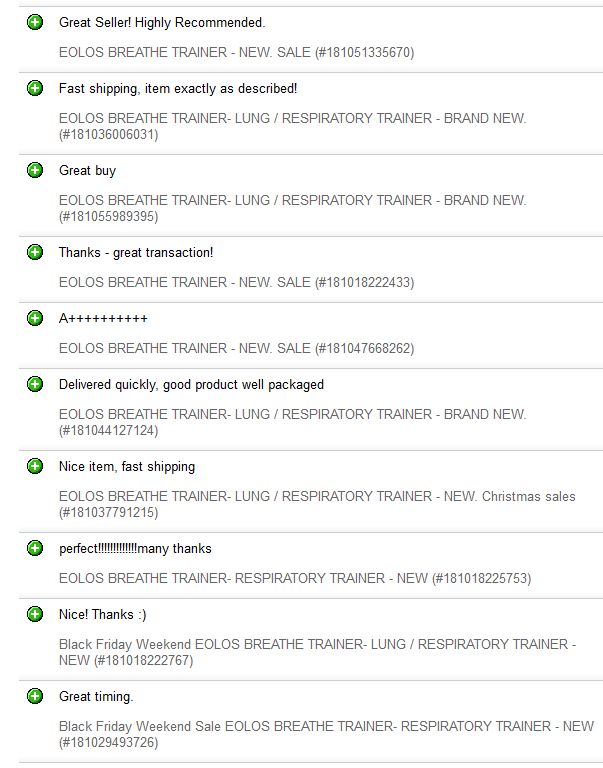The height and width of the screenshot is (768, 603).
Task: Open item listing #181051335670
Action: tap(237, 52)
